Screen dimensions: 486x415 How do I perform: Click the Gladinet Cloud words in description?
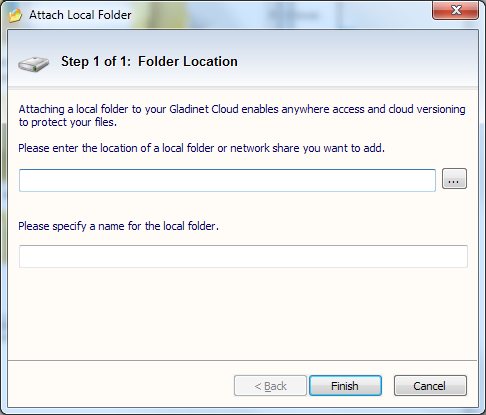pyautogui.click(x=204, y=109)
